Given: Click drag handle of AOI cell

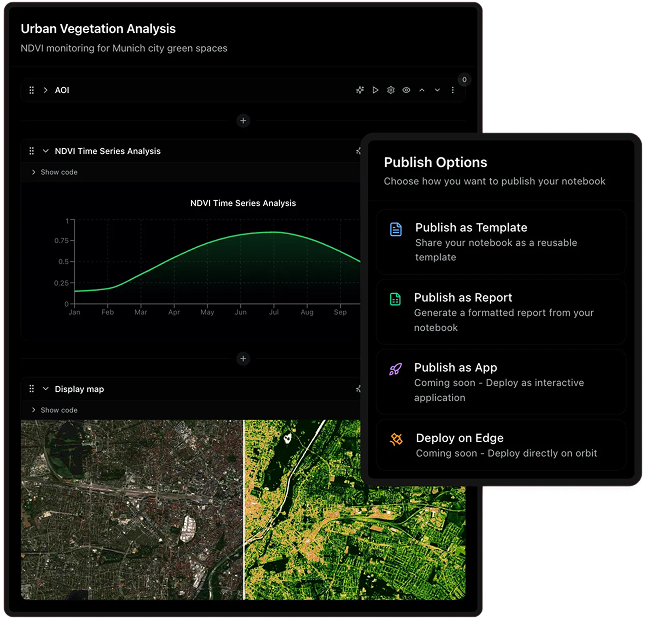Looking at the screenshot, I should click(32, 90).
